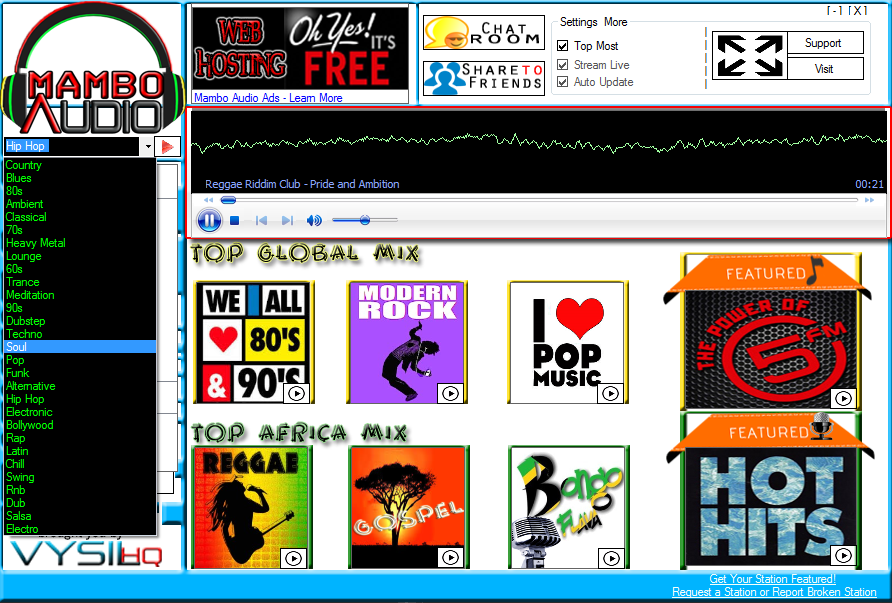Open Get Your Station Featured link
Image resolution: width=892 pixels, height=603 pixels.
[x=773, y=579]
